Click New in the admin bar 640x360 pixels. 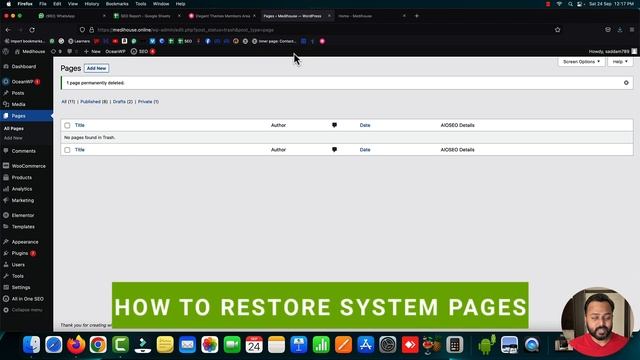92,51
